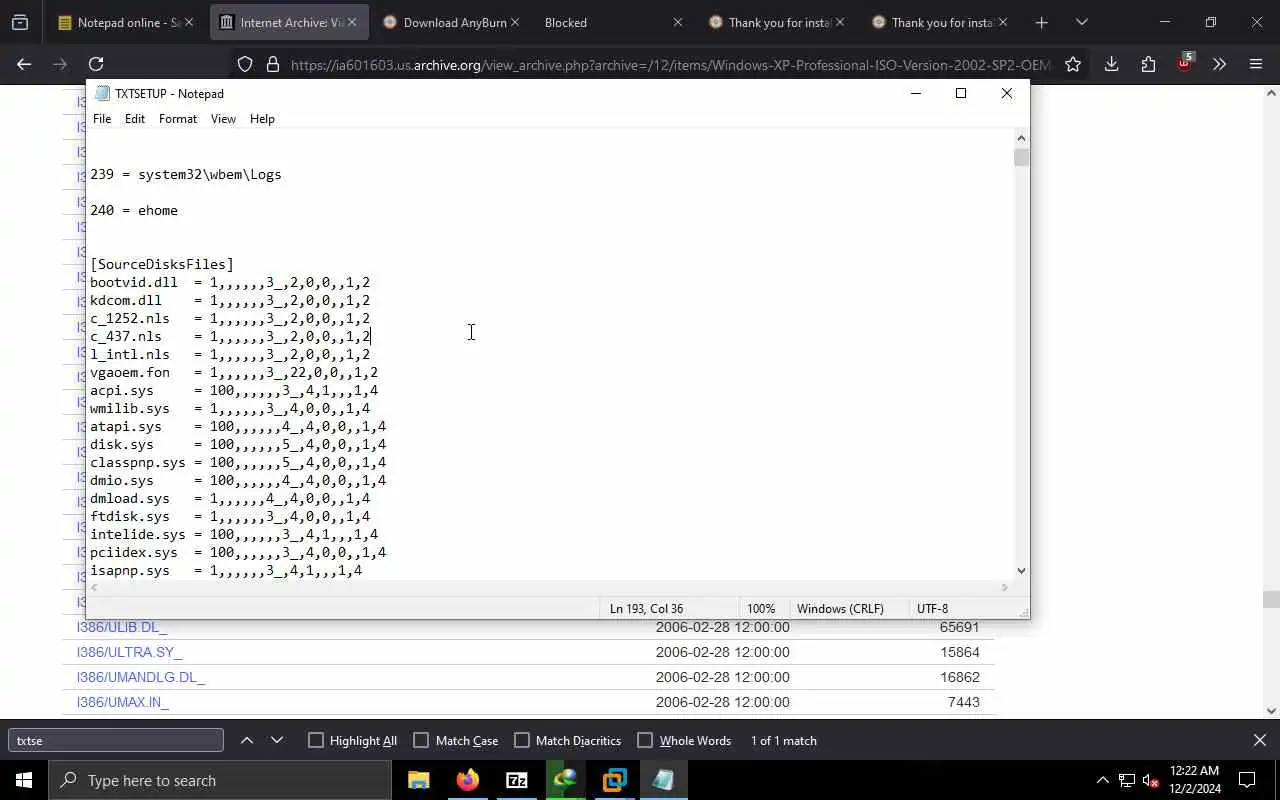1280x800 pixels.
Task: Open muted volume tray icon
Action: (x=1151, y=780)
